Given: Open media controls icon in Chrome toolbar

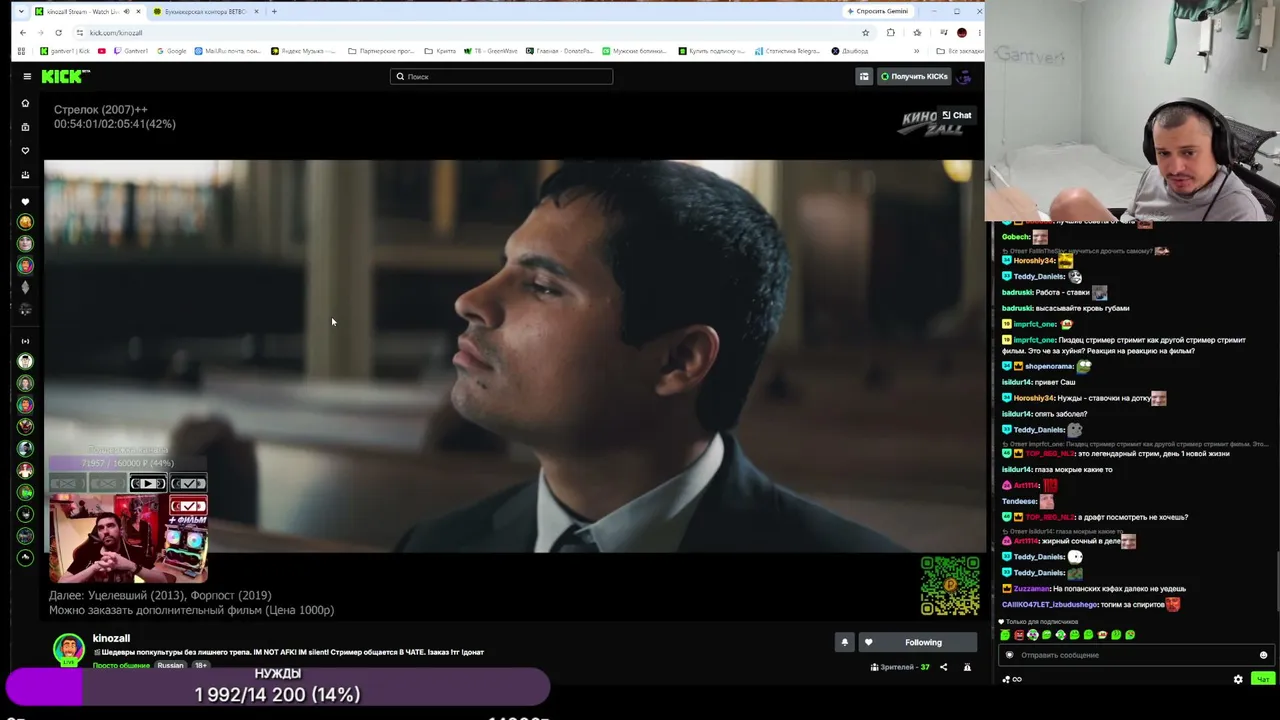Looking at the screenshot, I should pos(943,33).
